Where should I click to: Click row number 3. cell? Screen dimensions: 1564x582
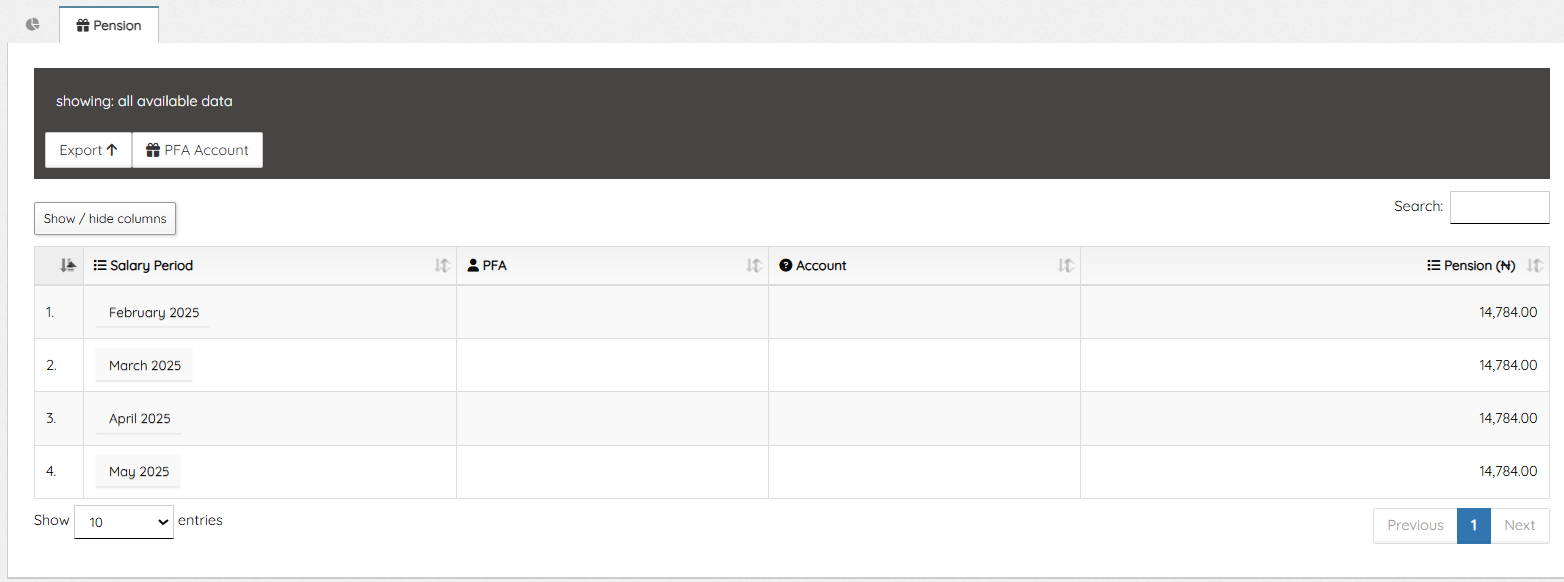(59, 418)
